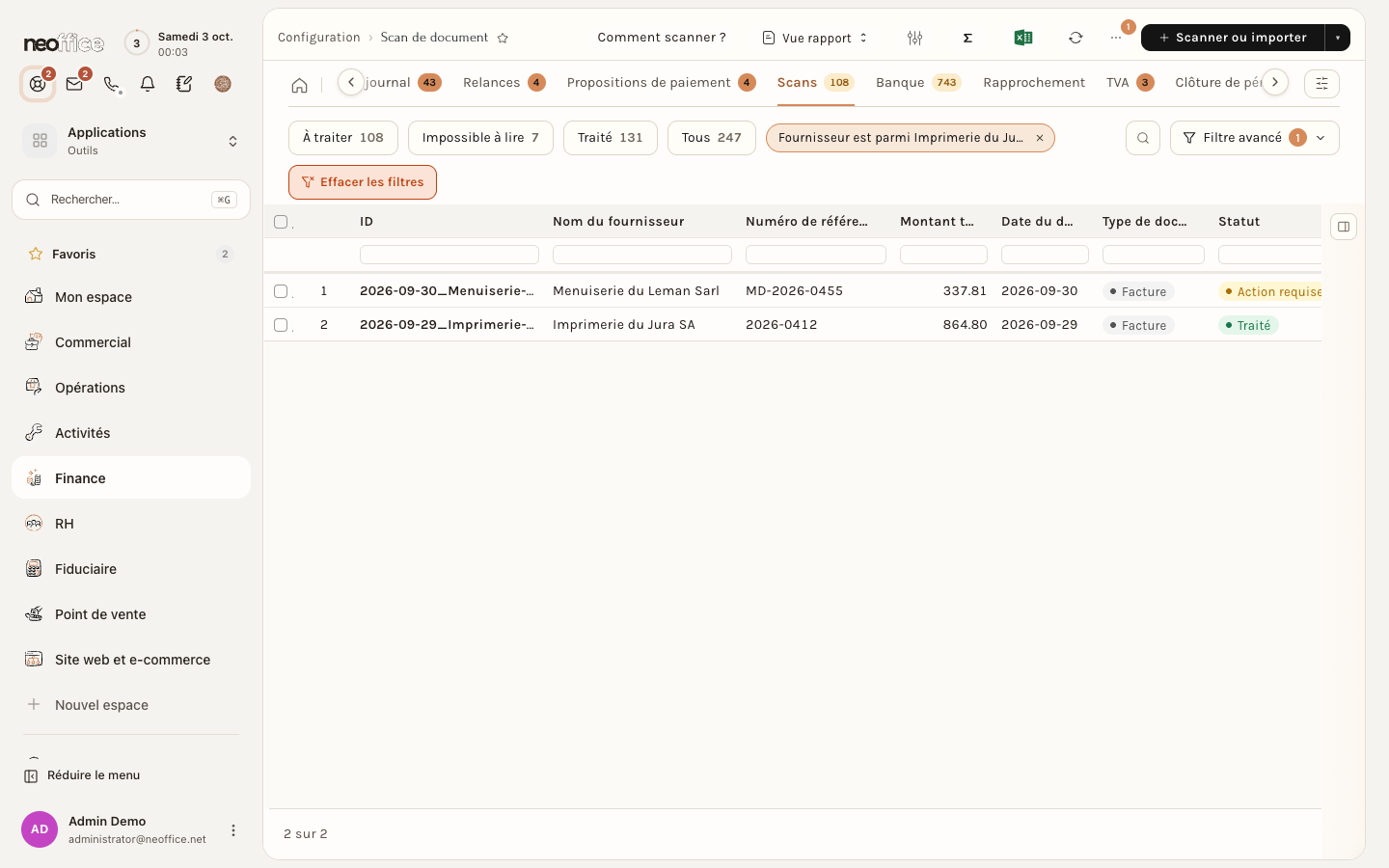Add Scan de document to favorites star
The image size is (1389, 868).
[x=503, y=38]
